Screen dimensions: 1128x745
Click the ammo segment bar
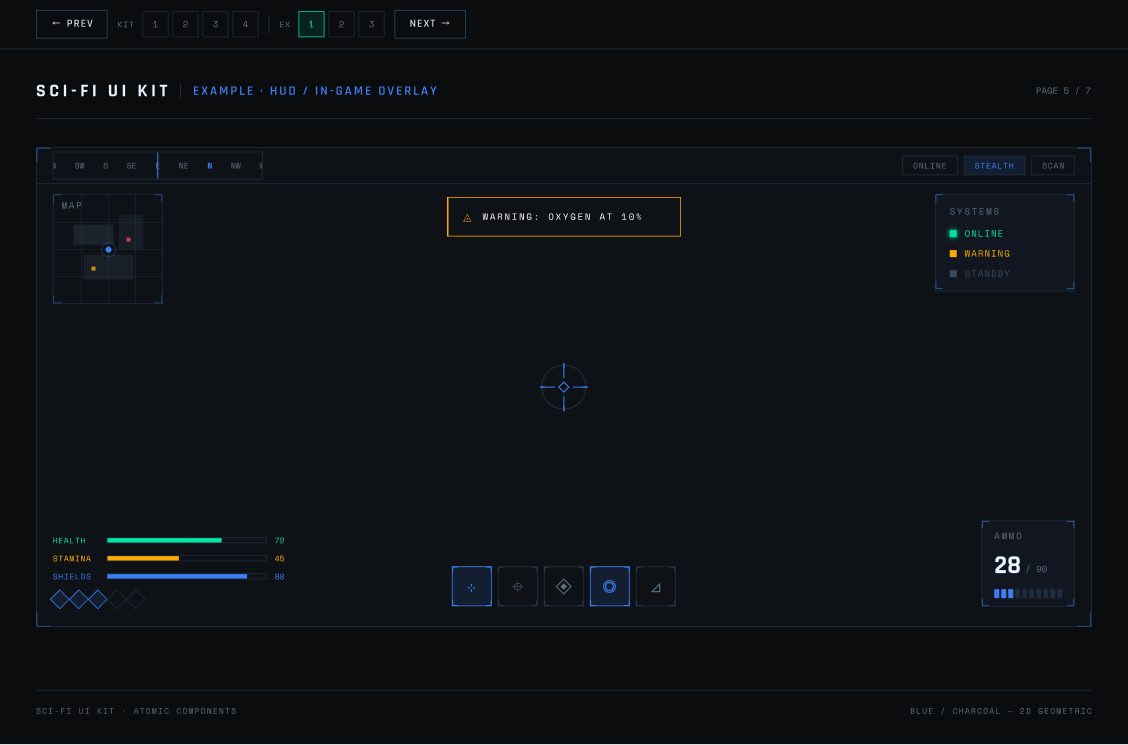click(1028, 593)
